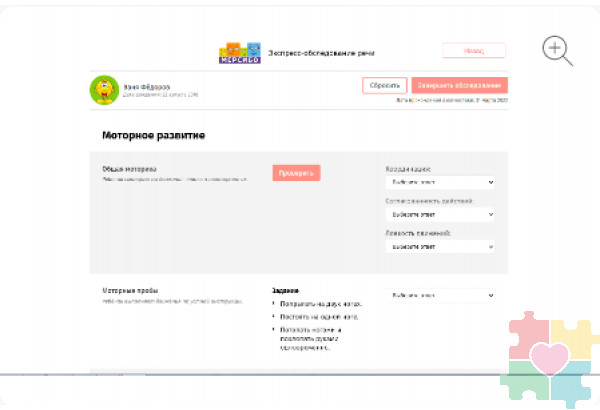600x410 pixels.
Task: Open the Моторные пробы answer dropdown
Action: click(x=440, y=295)
